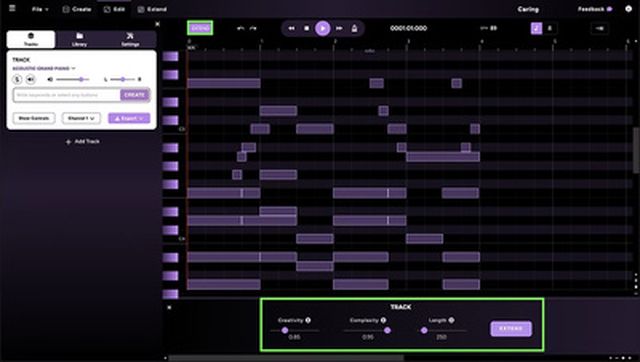Close the left side panel
Image resolution: width=640 pixels, height=362 pixels.
point(158,24)
